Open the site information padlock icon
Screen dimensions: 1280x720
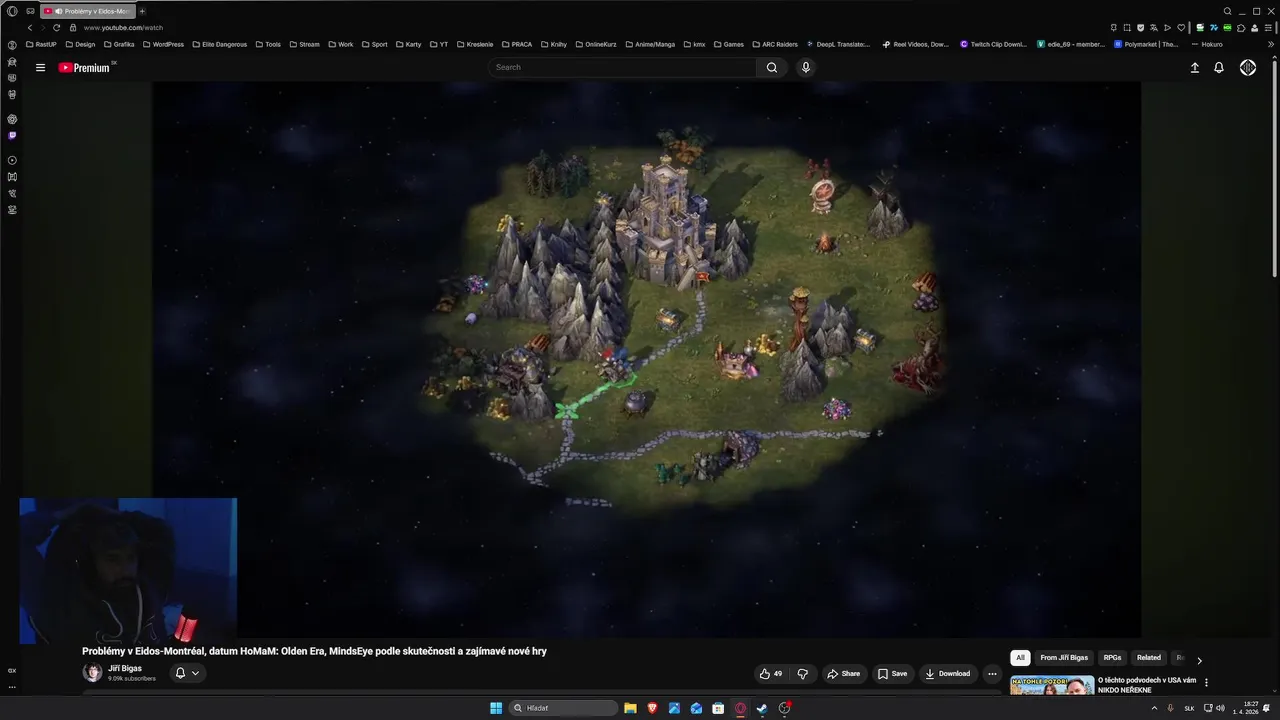[x=73, y=27]
